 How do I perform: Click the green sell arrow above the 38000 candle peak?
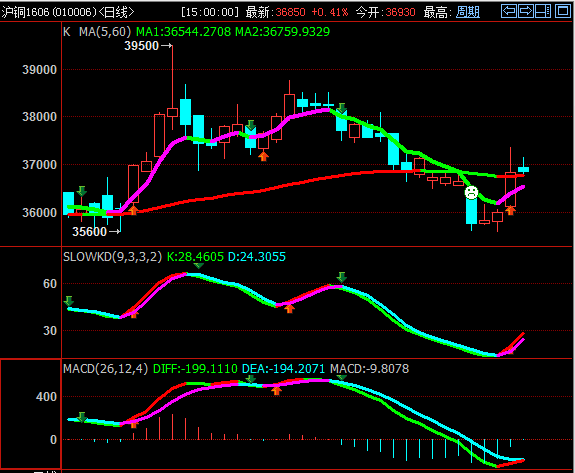click(342, 108)
